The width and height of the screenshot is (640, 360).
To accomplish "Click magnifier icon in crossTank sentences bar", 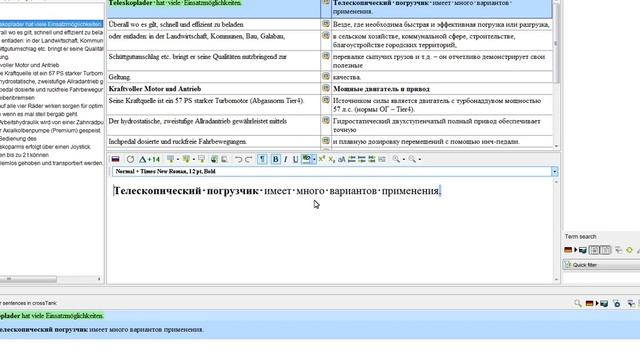I will (578, 303).
